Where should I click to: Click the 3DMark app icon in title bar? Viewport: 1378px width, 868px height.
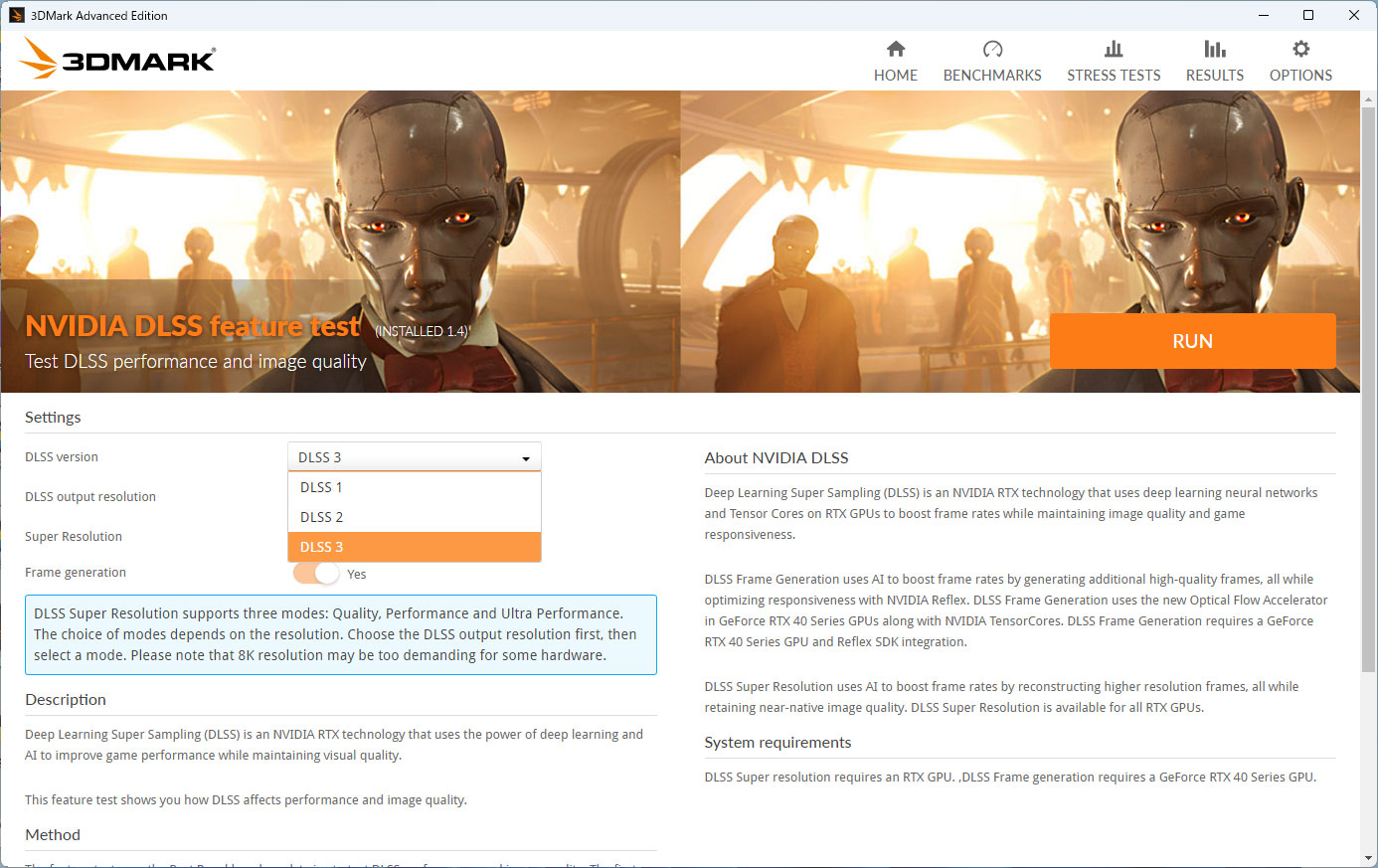[16, 15]
